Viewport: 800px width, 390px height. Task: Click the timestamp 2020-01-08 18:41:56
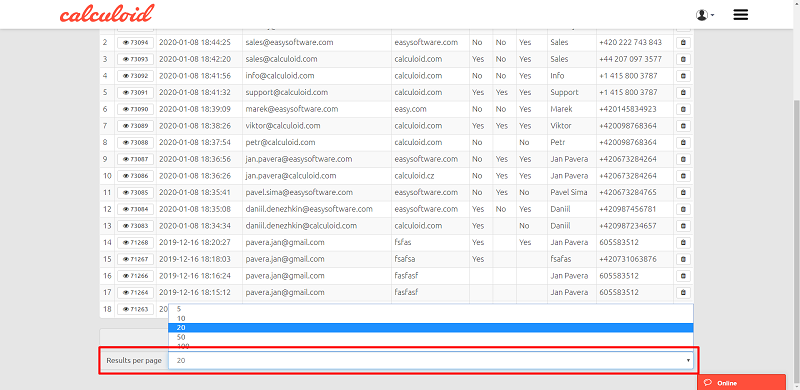[x=195, y=76]
